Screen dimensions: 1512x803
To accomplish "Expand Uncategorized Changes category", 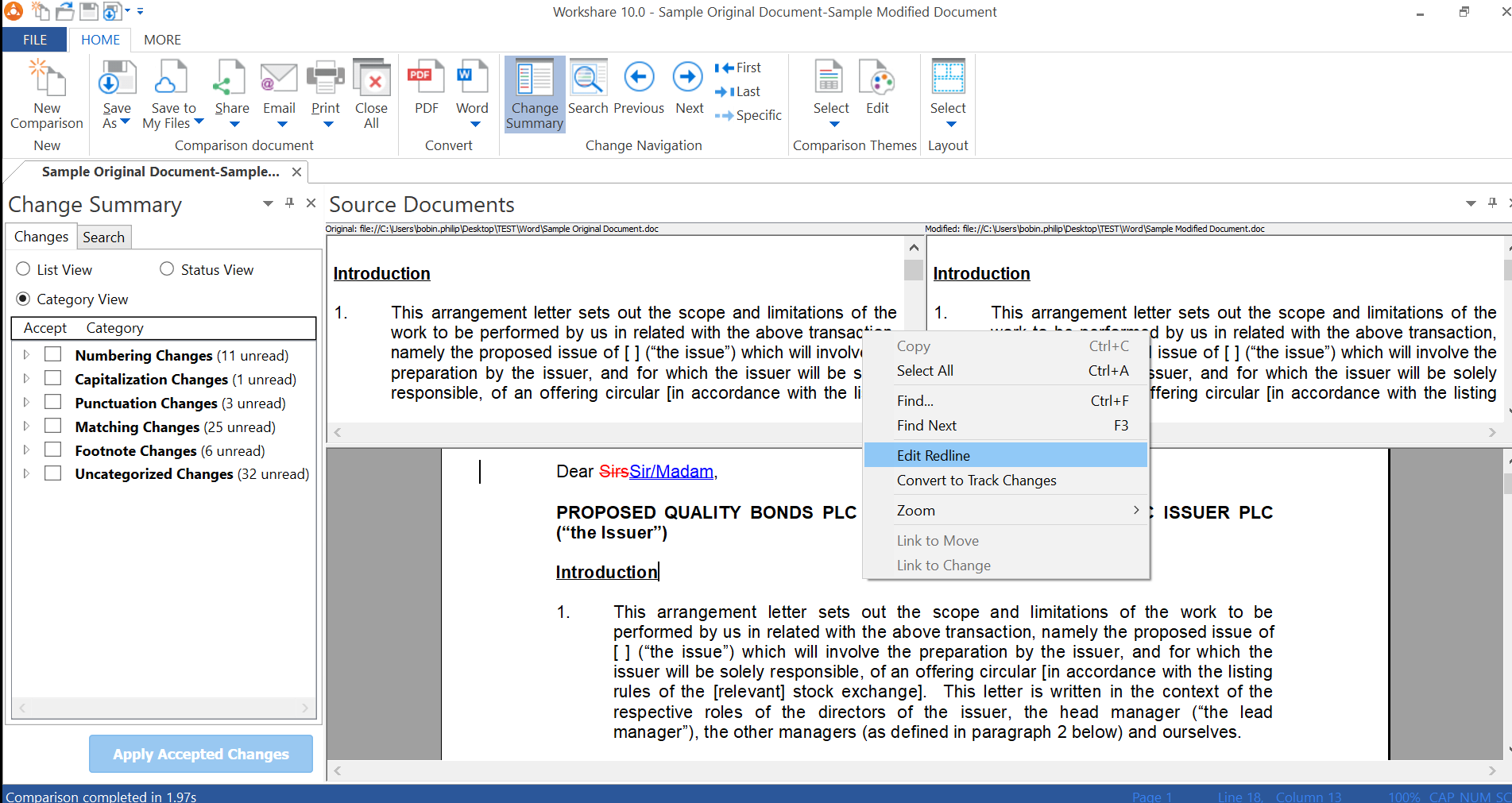I will 26,473.
